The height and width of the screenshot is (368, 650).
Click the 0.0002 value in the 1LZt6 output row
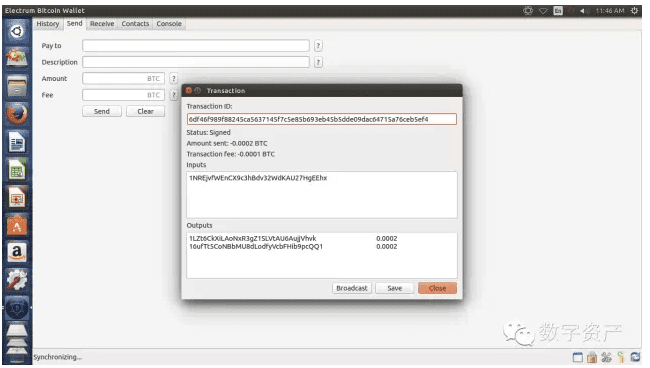click(386, 238)
